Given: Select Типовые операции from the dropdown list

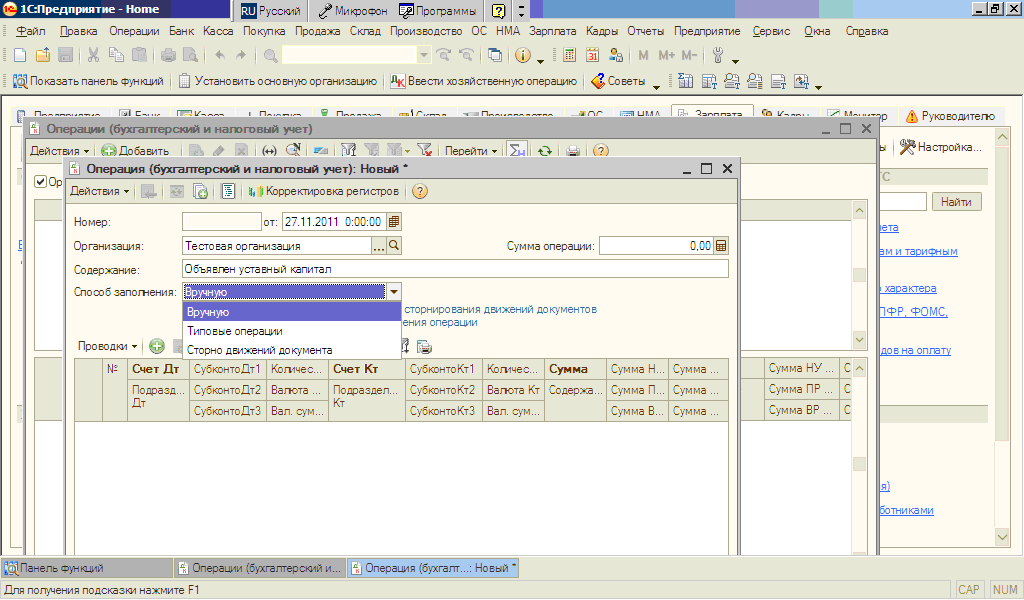Looking at the screenshot, I should coord(292,331).
